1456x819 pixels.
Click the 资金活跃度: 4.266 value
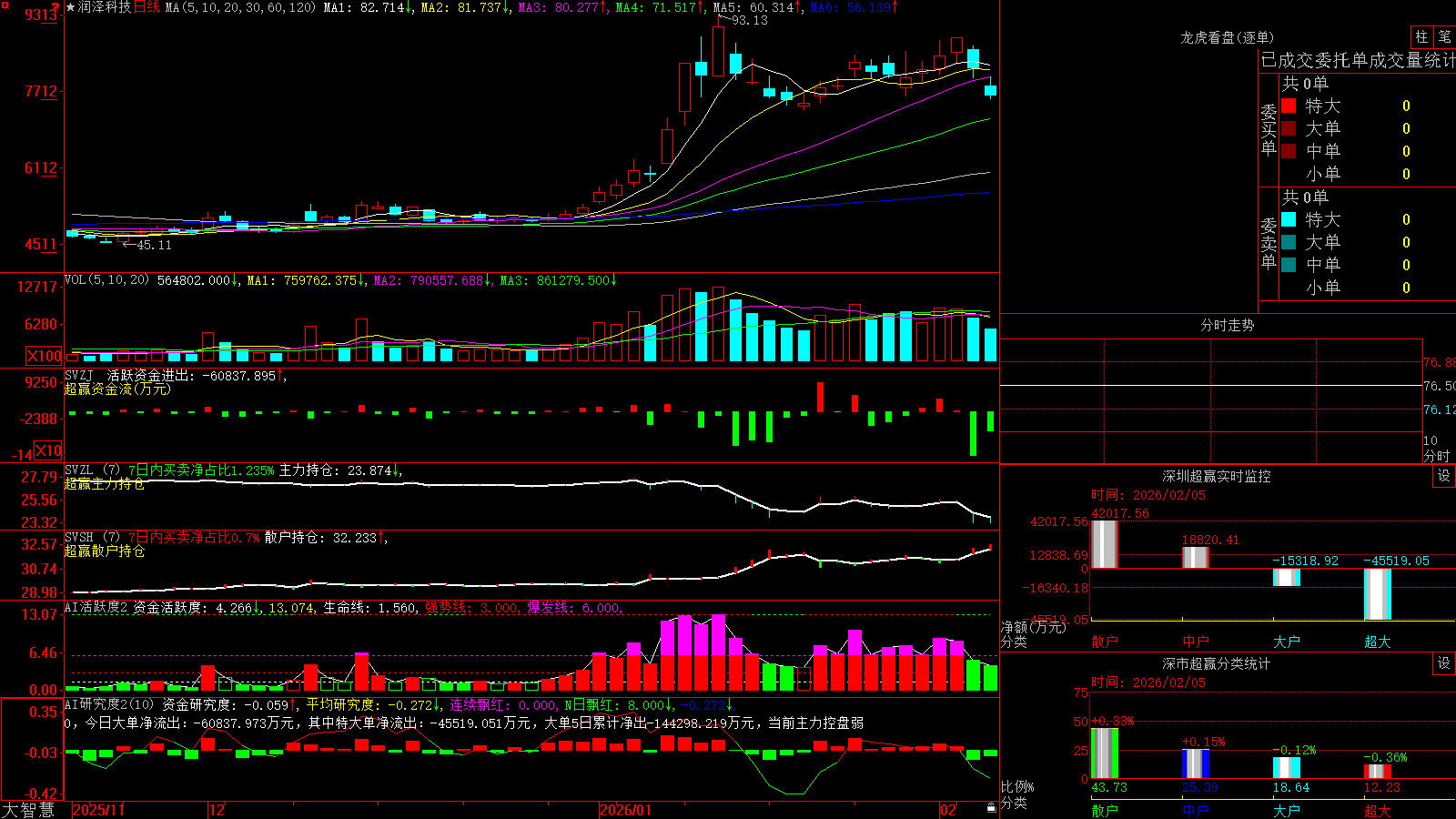click(x=197, y=608)
